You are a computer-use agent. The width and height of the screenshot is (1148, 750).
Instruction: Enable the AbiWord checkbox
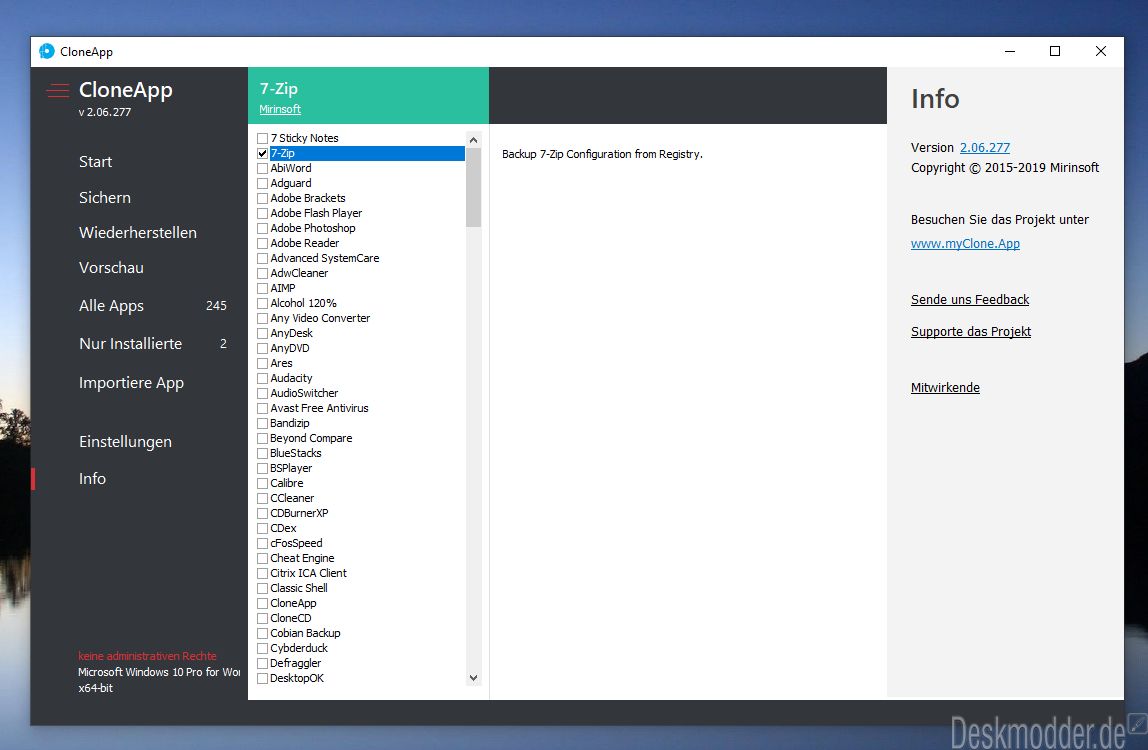262,168
